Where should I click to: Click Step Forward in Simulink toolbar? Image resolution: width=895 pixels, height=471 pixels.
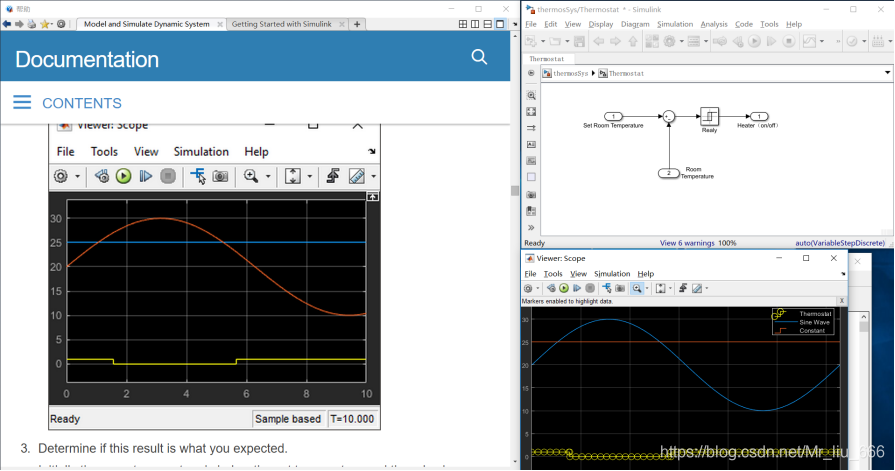(x=771, y=41)
